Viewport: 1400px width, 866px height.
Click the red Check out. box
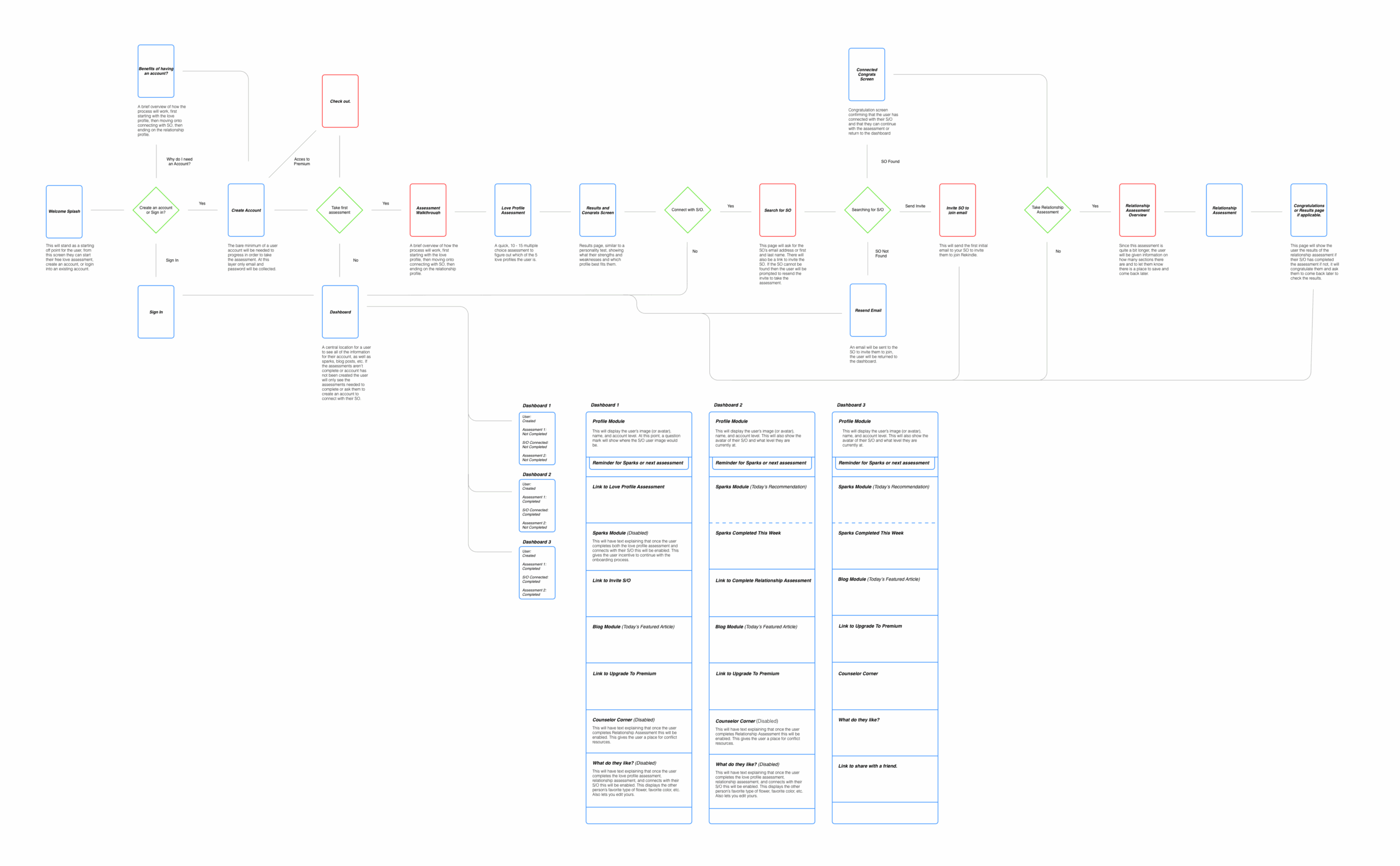click(340, 101)
